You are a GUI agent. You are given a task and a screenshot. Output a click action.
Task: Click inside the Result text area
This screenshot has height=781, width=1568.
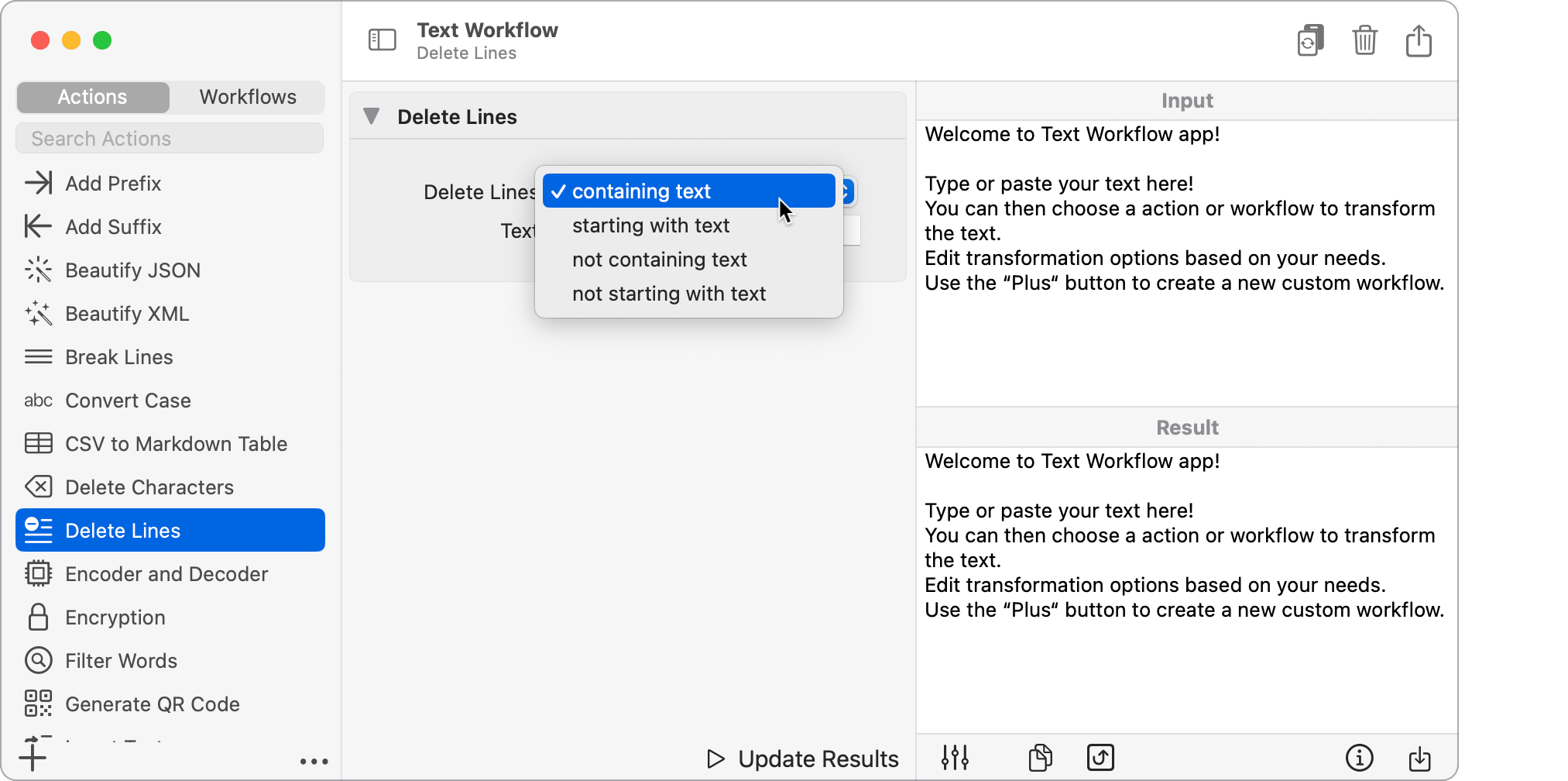pos(1186,590)
